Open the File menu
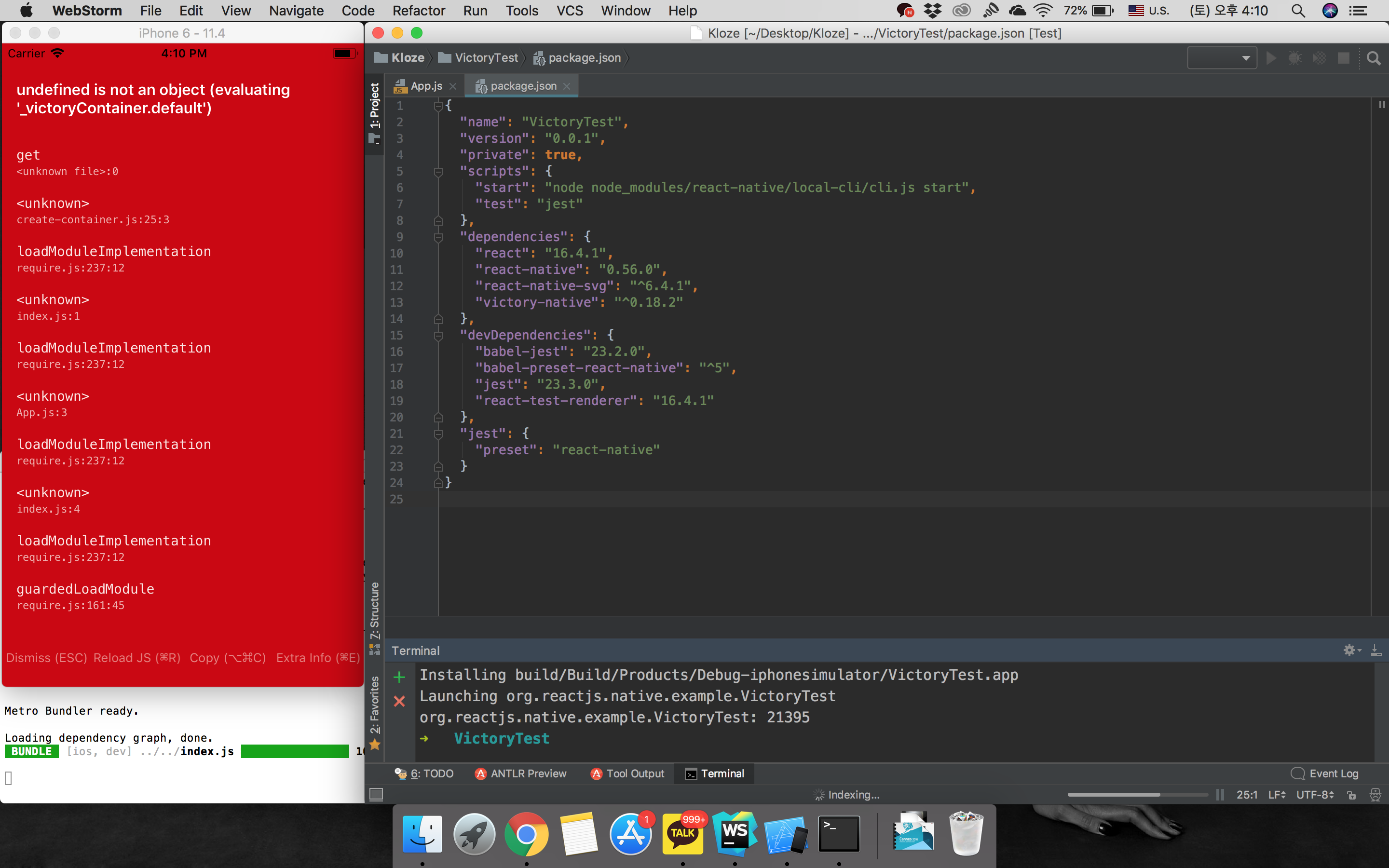 [150, 10]
